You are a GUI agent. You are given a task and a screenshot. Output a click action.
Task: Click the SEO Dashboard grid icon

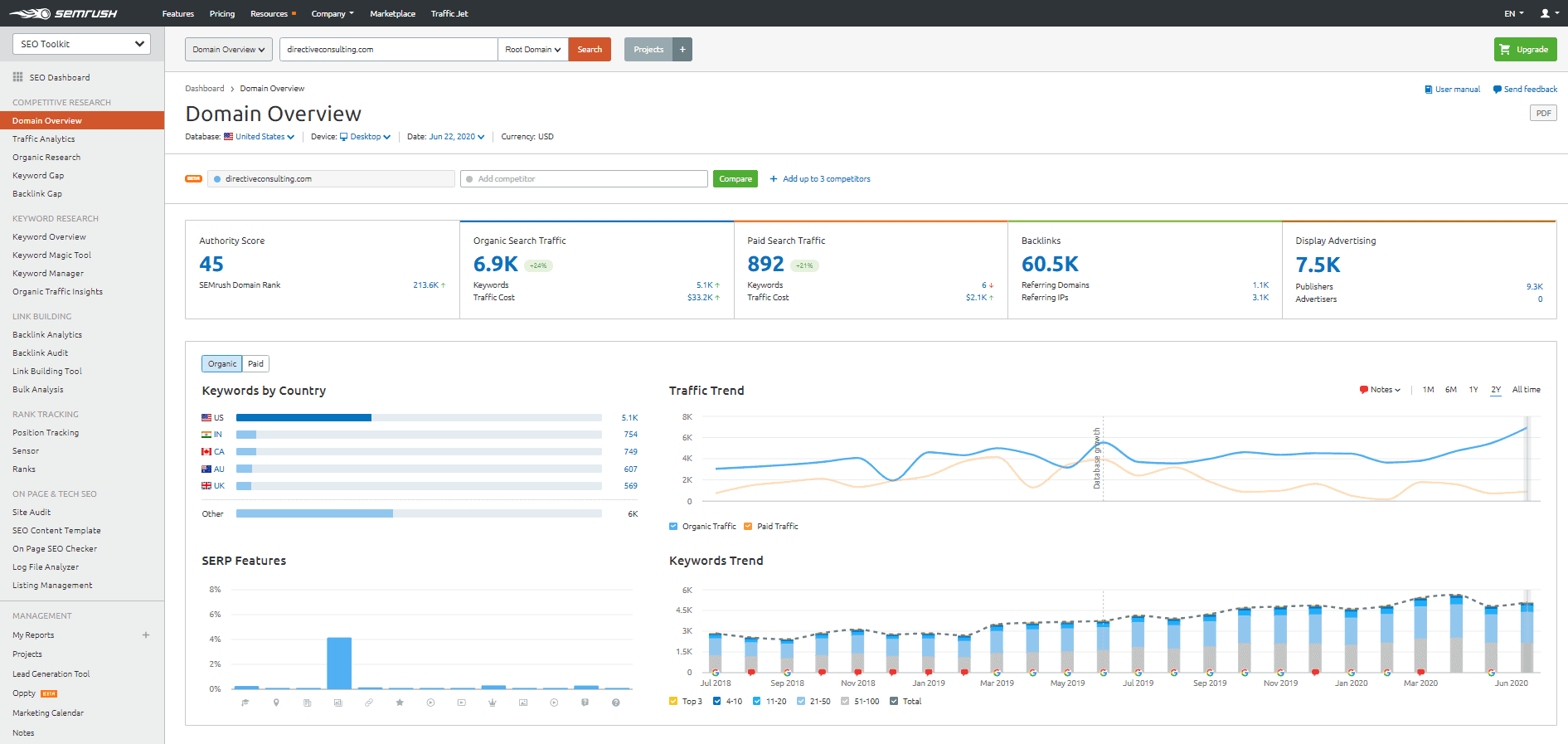[x=17, y=77]
